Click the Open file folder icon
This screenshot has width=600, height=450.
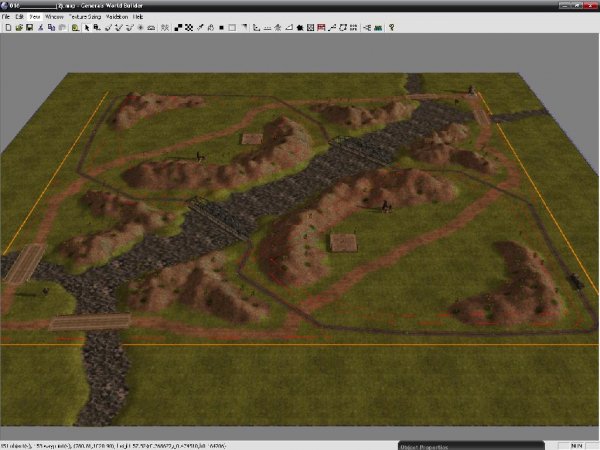[19, 27]
